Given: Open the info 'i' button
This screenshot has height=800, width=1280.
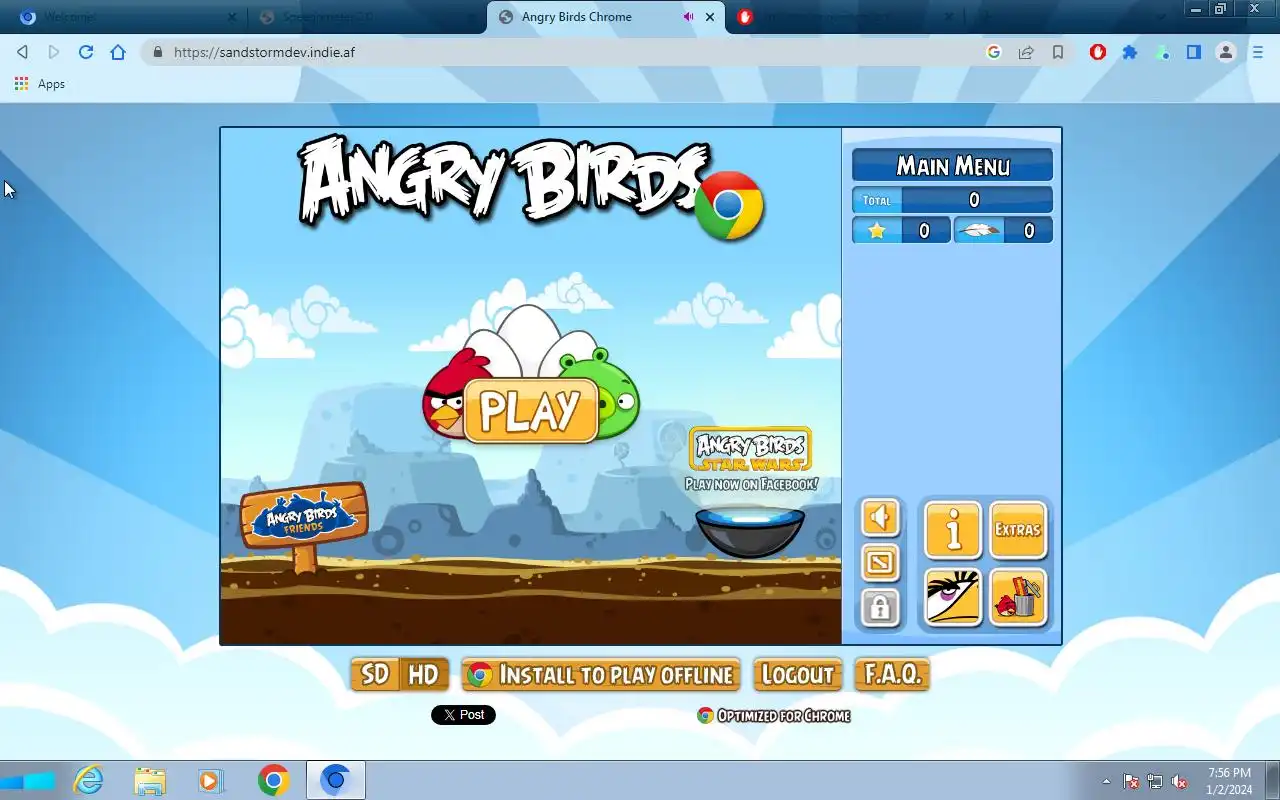Looking at the screenshot, I should 953,529.
